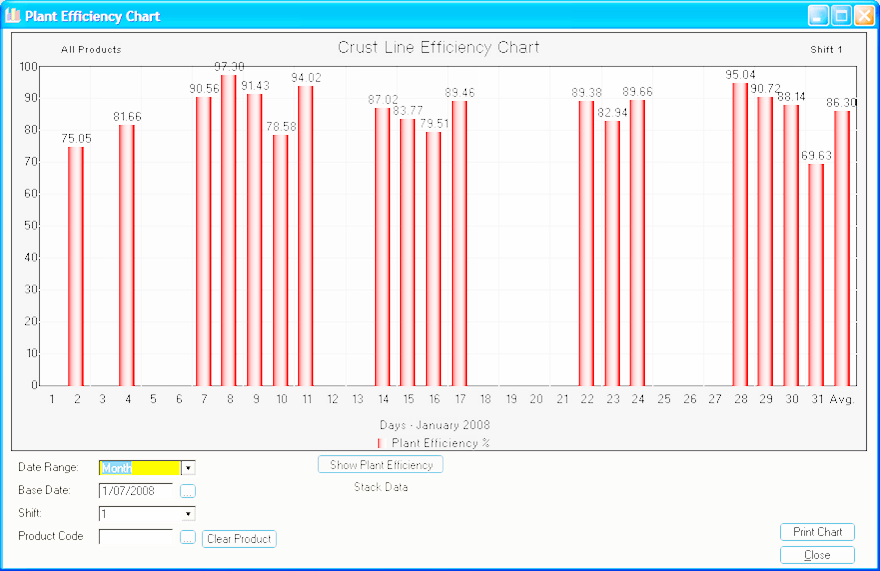Open the Shift dropdown arrow
880x571 pixels.
188,514
